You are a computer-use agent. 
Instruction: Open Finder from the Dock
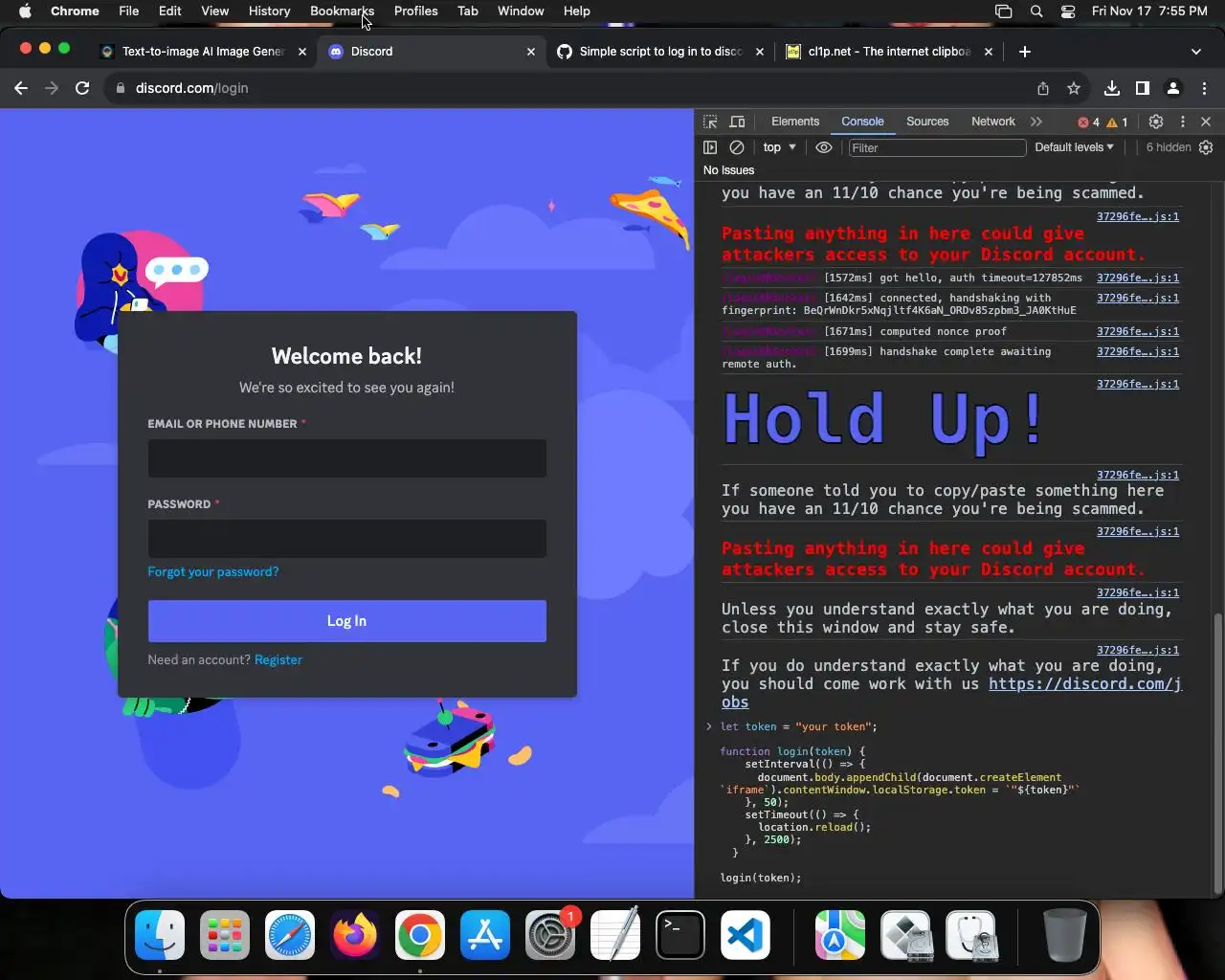(x=160, y=935)
